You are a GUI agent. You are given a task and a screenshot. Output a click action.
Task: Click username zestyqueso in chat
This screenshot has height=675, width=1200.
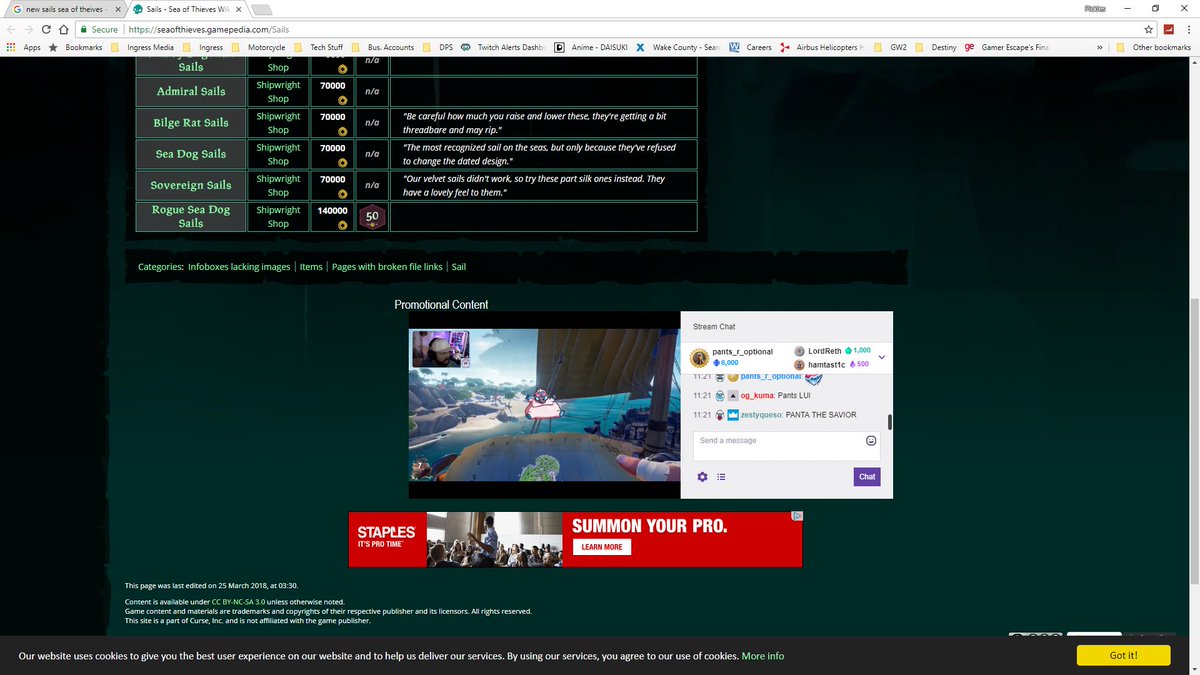pyautogui.click(x=760, y=415)
